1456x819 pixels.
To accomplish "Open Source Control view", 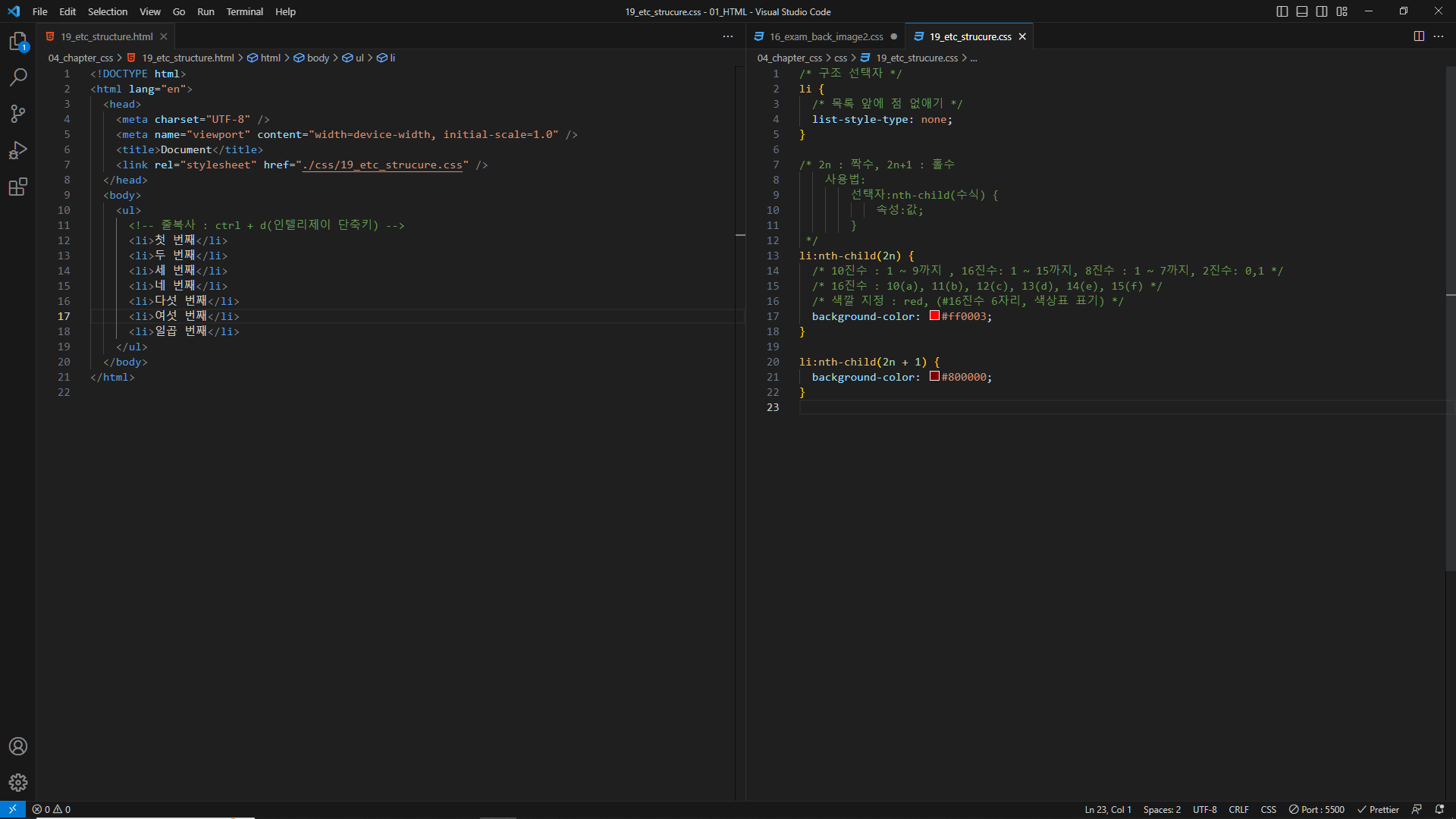I will click(x=17, y=114).
